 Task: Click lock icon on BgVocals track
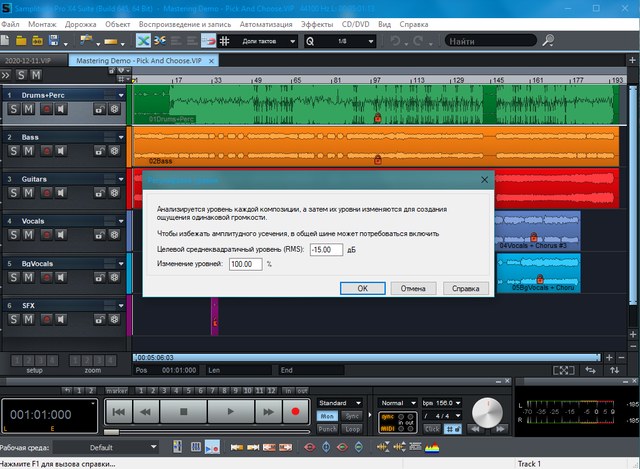tap(100, 277)
